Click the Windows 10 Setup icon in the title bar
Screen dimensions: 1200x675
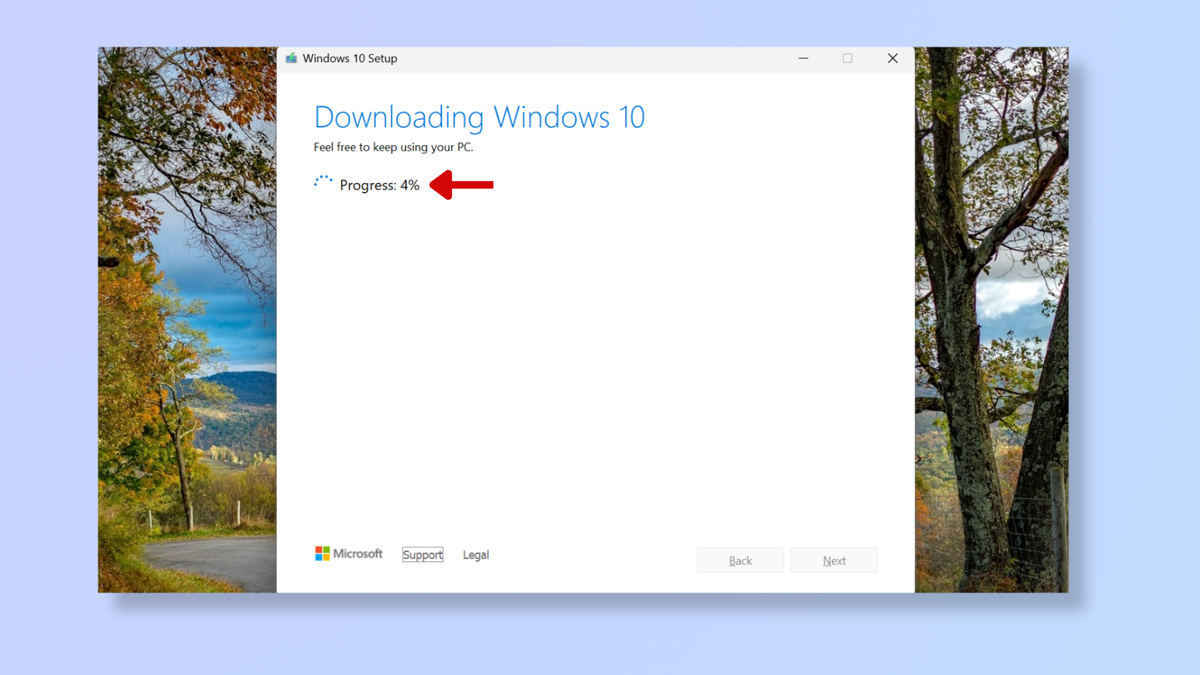290,58
